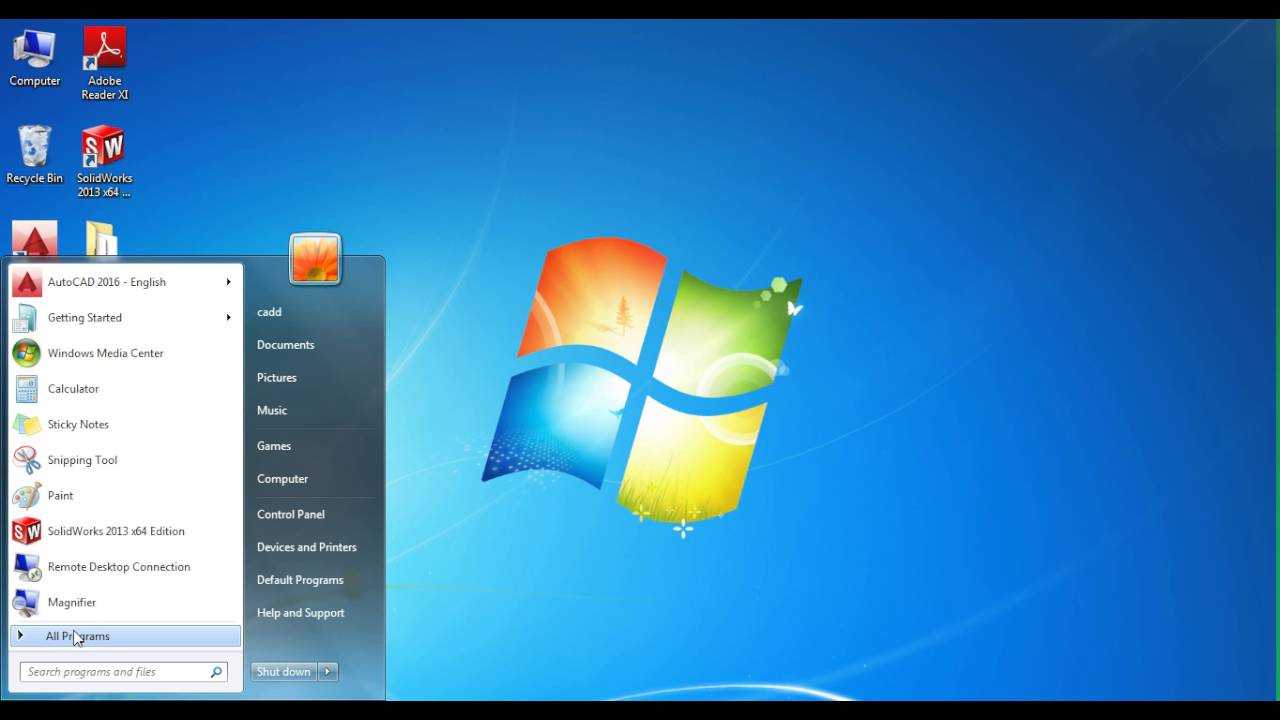Launch Windows Media Center entry
Screen dimensions: 1280x720
[x=125, y=353]
